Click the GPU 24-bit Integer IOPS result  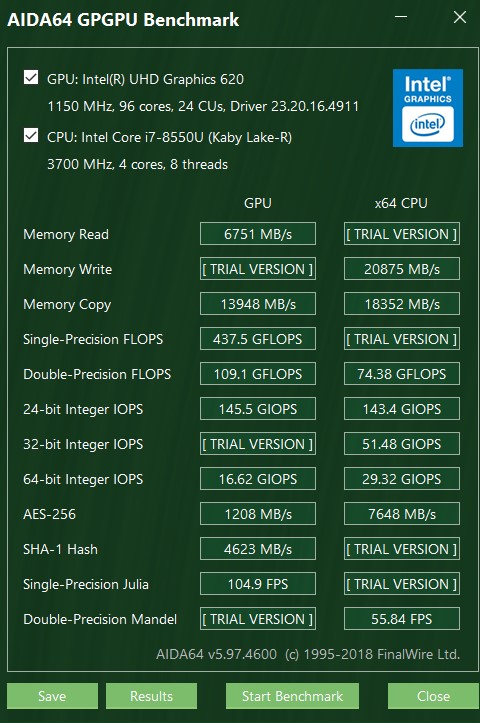[258, 409]
